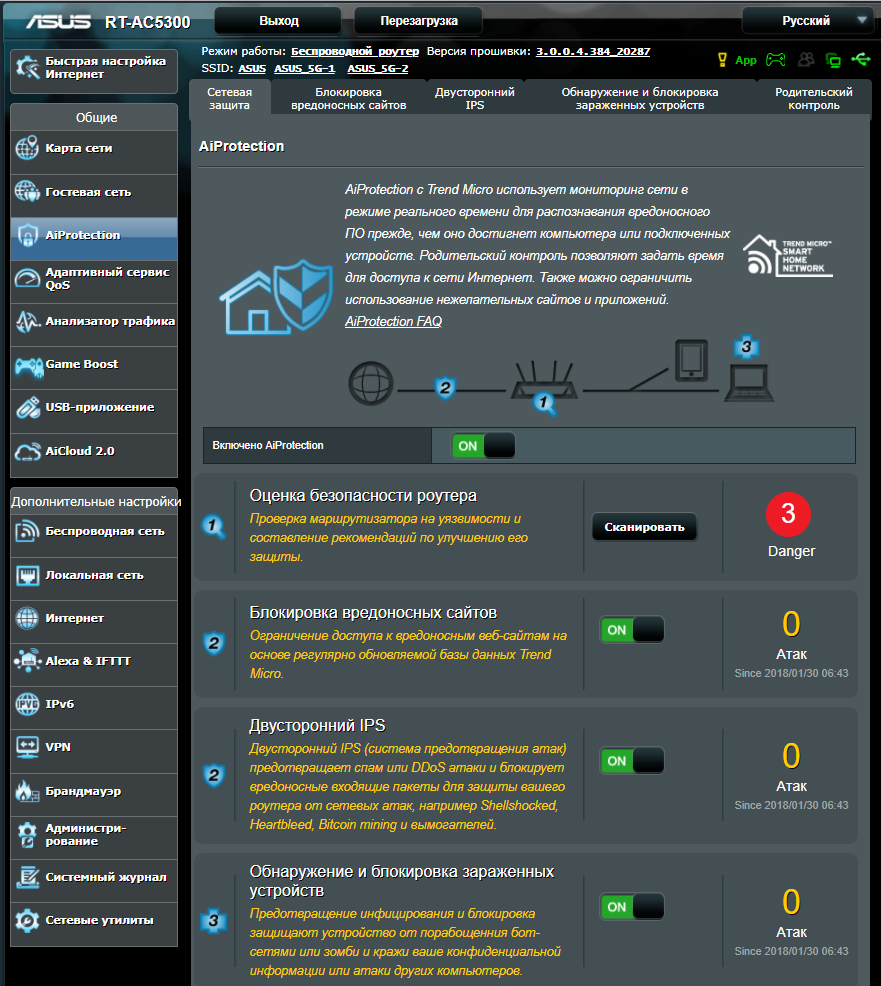Open Alexa & IFTTT settings
Image resolution: width=881 pixels, height=986 pixels.
94,661
